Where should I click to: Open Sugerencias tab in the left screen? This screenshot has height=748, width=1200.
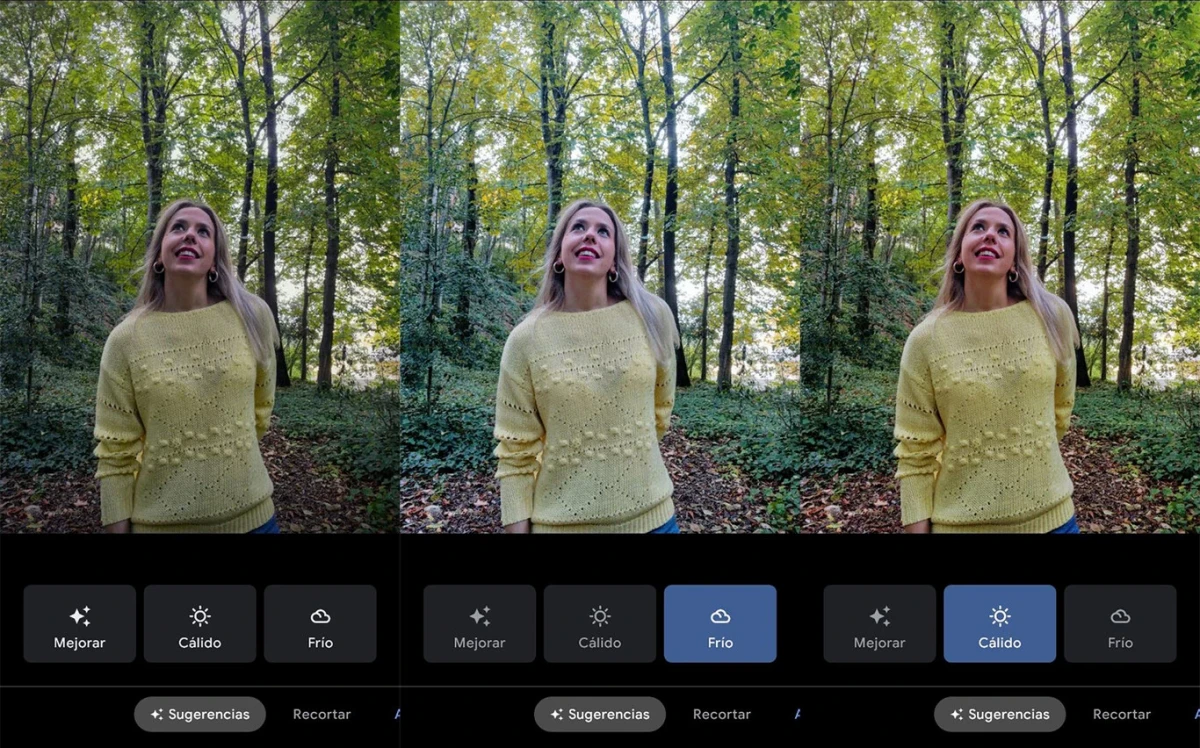pyautogui.click(x=200, y=714)
